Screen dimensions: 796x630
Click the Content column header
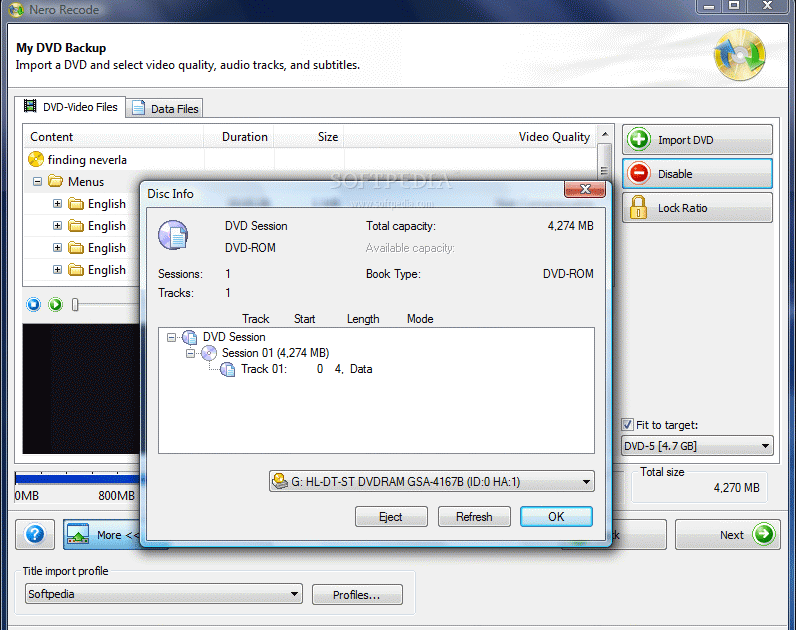tap(114, 137)
